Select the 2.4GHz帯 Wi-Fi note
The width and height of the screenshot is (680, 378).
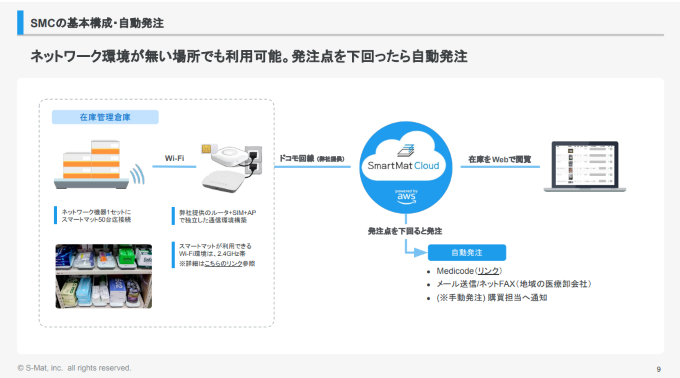[x=217, y=255]
